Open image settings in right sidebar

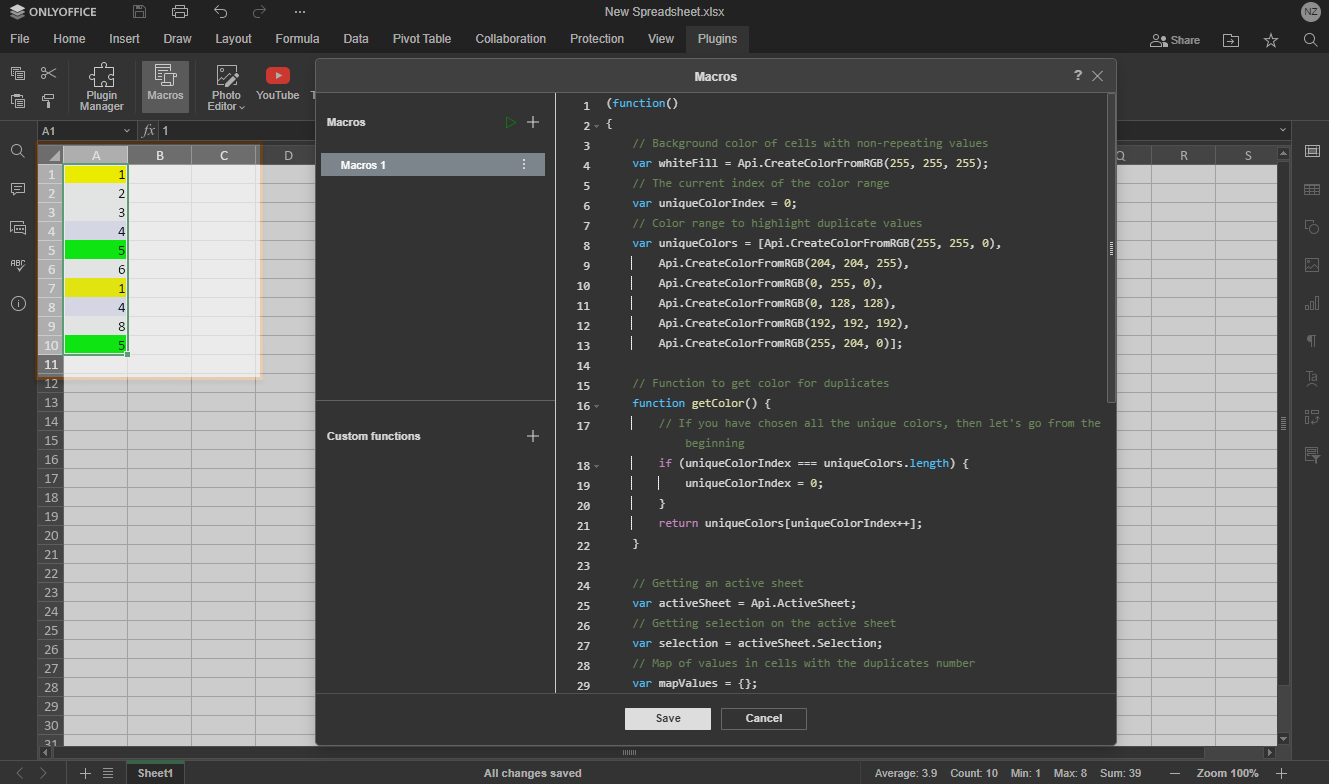(1312, 265)
